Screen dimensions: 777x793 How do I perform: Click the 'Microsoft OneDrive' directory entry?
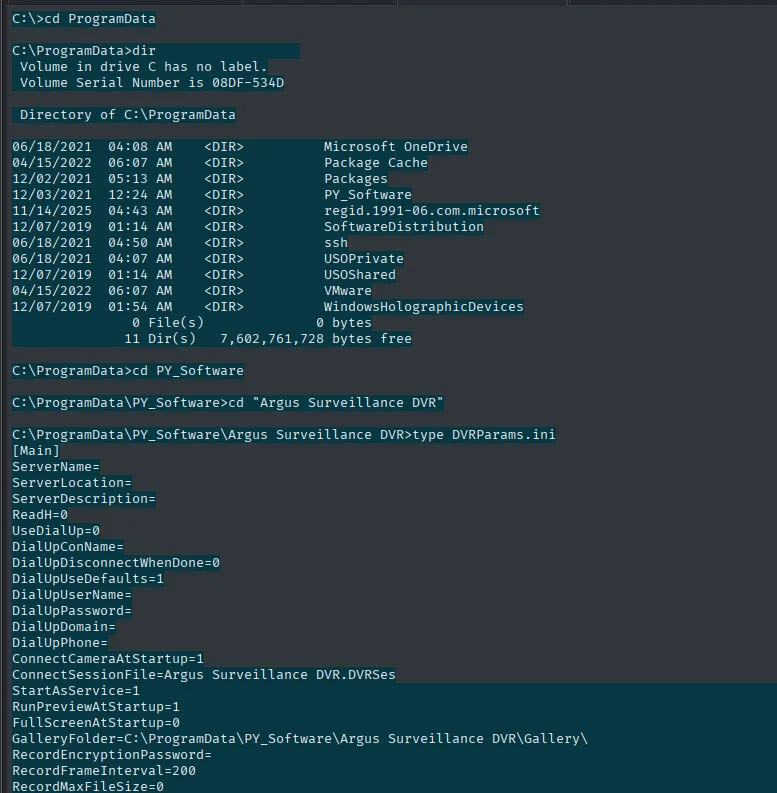[x=396, y=147]
